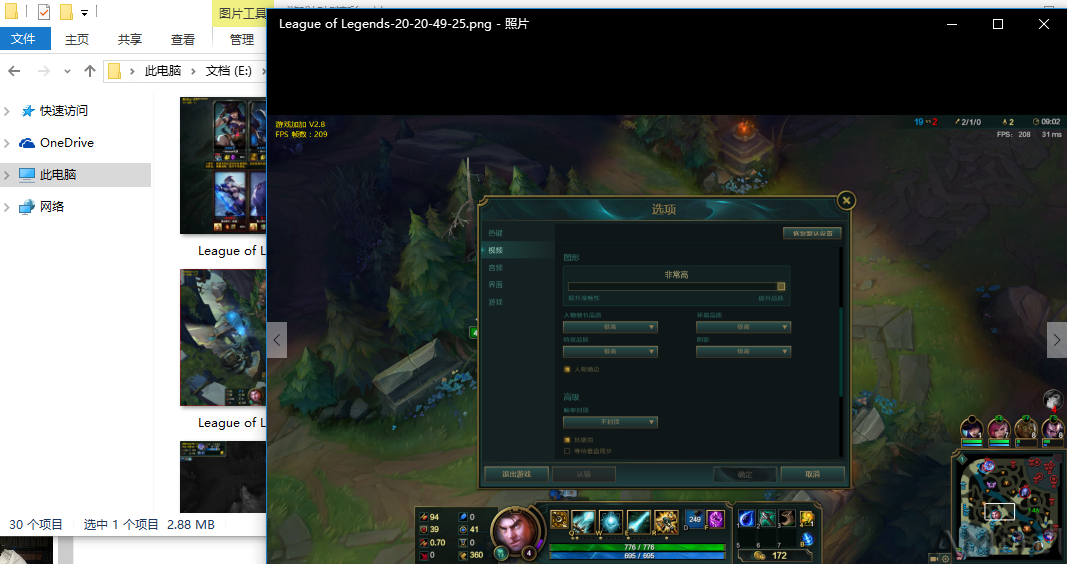This screenshot has height=564, width=1067.
Task: Open the 阴影 quality dropdown
Action: click(x=743, y=352)
